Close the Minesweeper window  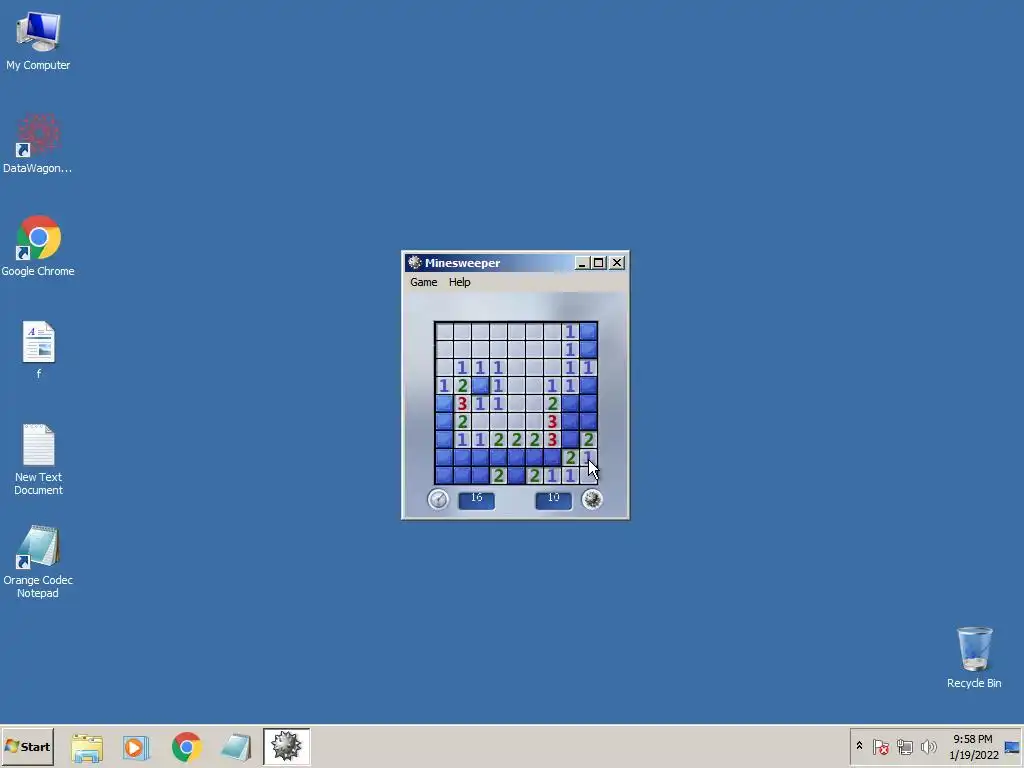(x=616, y=263)
